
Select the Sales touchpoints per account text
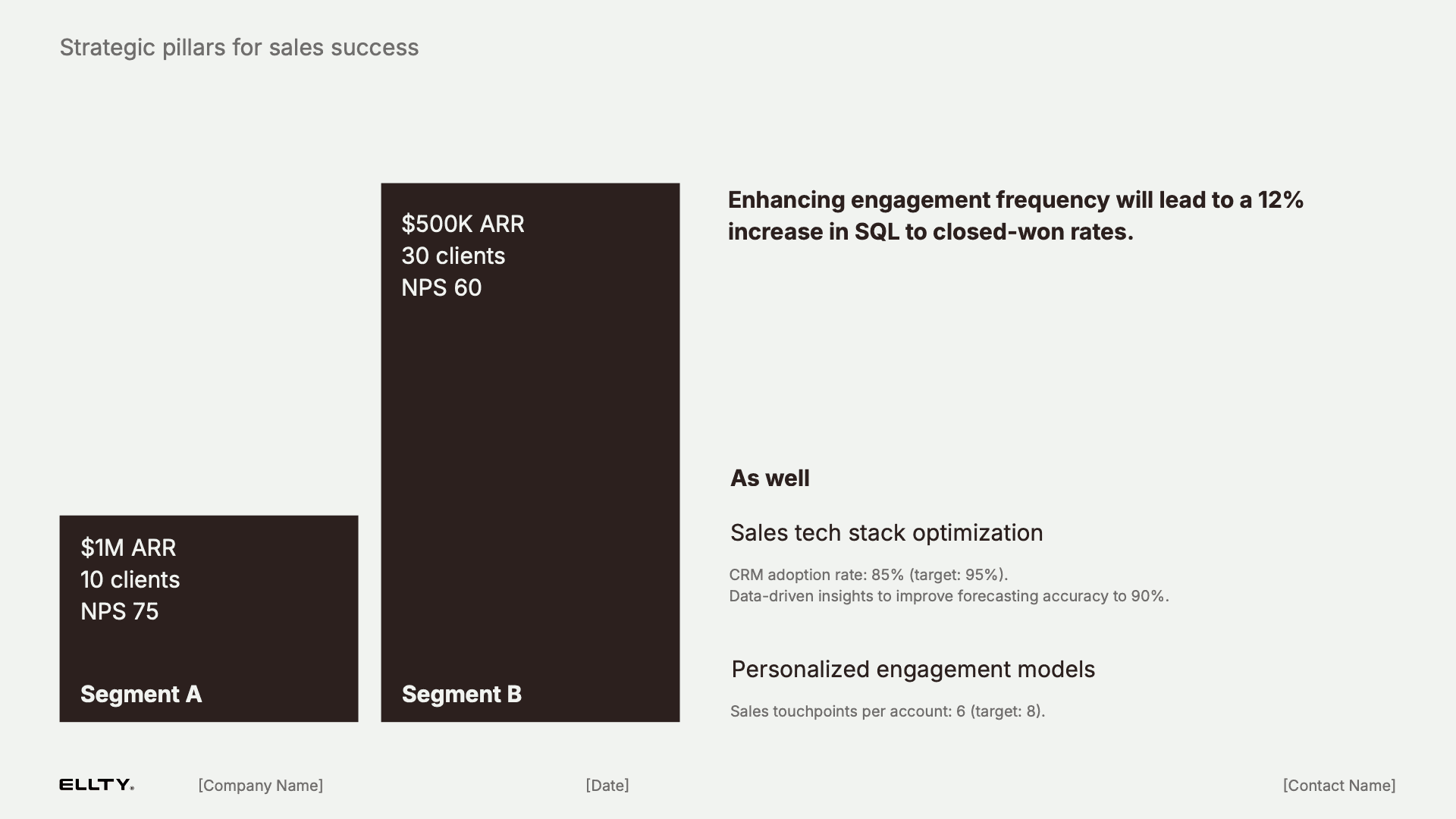(887, 711)
